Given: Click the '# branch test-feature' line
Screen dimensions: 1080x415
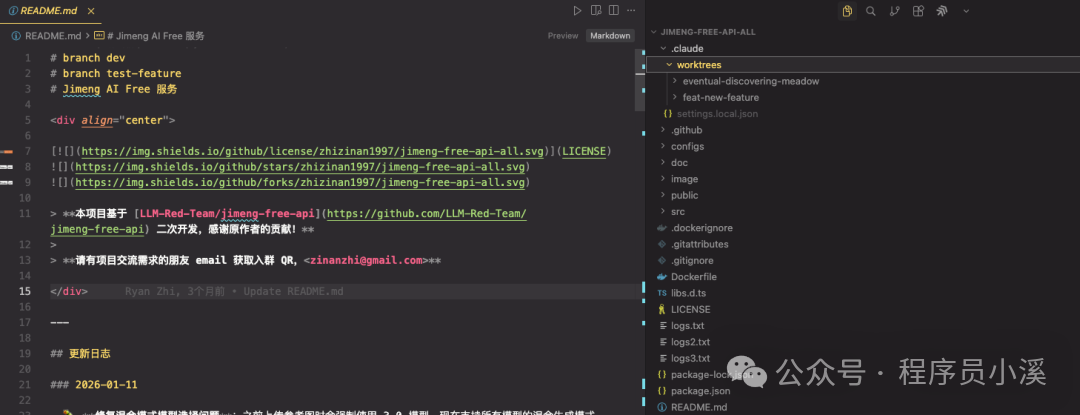Looking at the screenshot, I should pyautogui.click(x=115, y=73).
